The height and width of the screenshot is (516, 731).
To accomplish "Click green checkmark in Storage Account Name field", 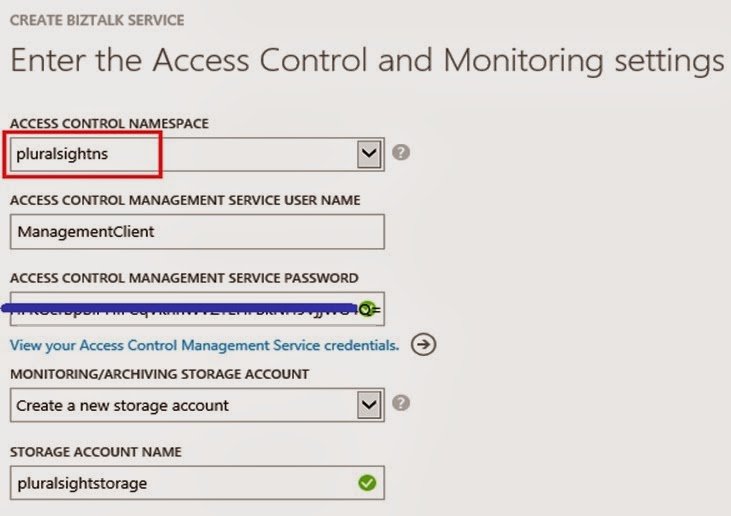I will 367,483.
